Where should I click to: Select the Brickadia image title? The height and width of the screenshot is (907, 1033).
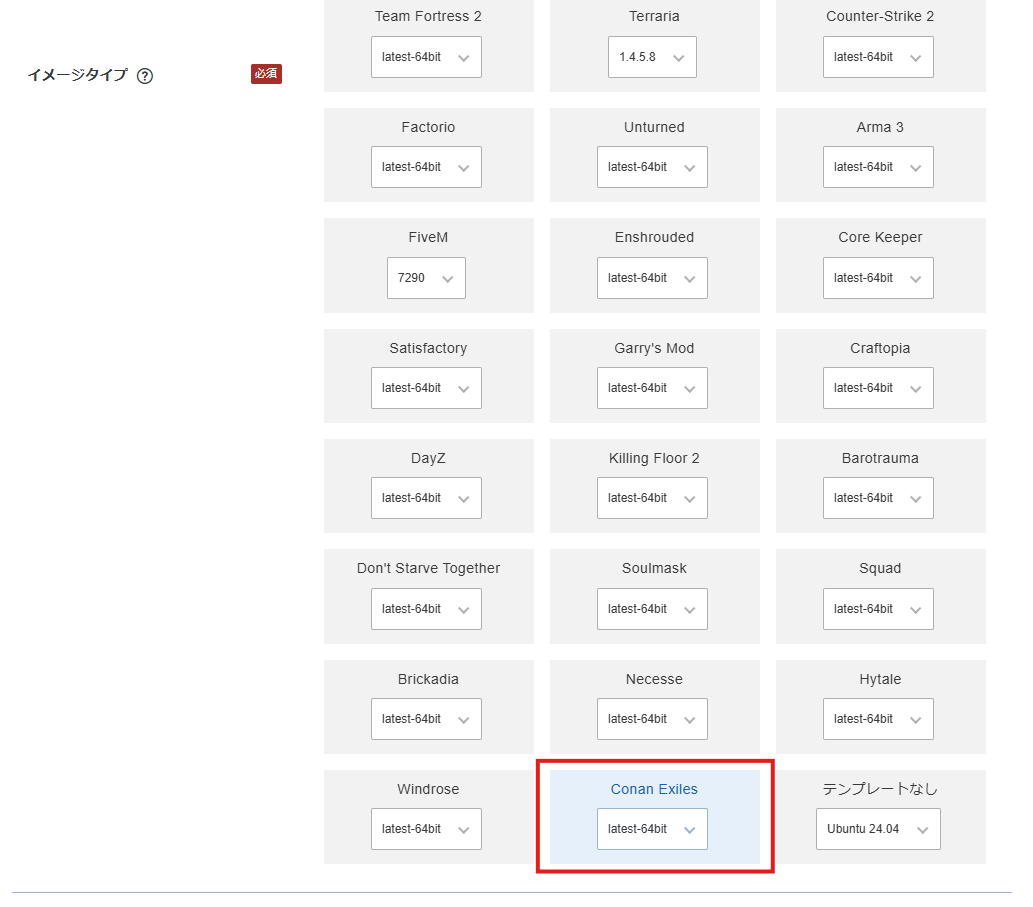coord(428,679)
